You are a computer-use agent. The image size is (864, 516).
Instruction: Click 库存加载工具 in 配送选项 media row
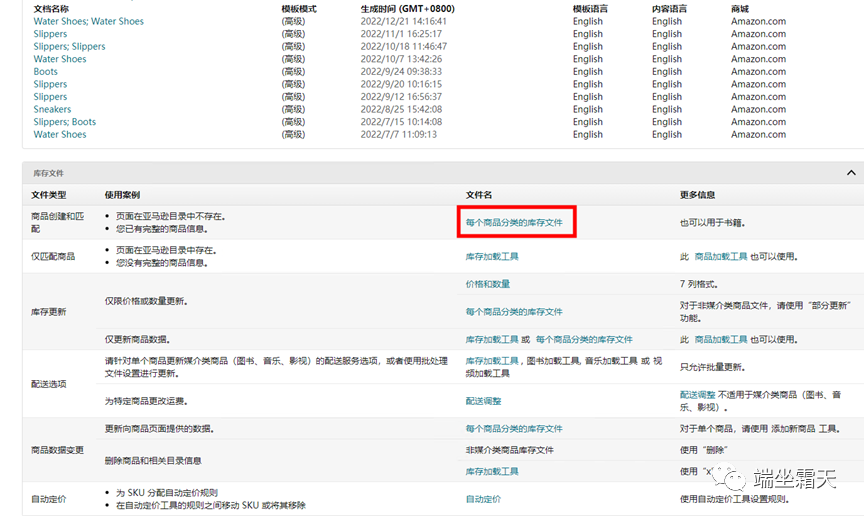(x=492, y=361)
